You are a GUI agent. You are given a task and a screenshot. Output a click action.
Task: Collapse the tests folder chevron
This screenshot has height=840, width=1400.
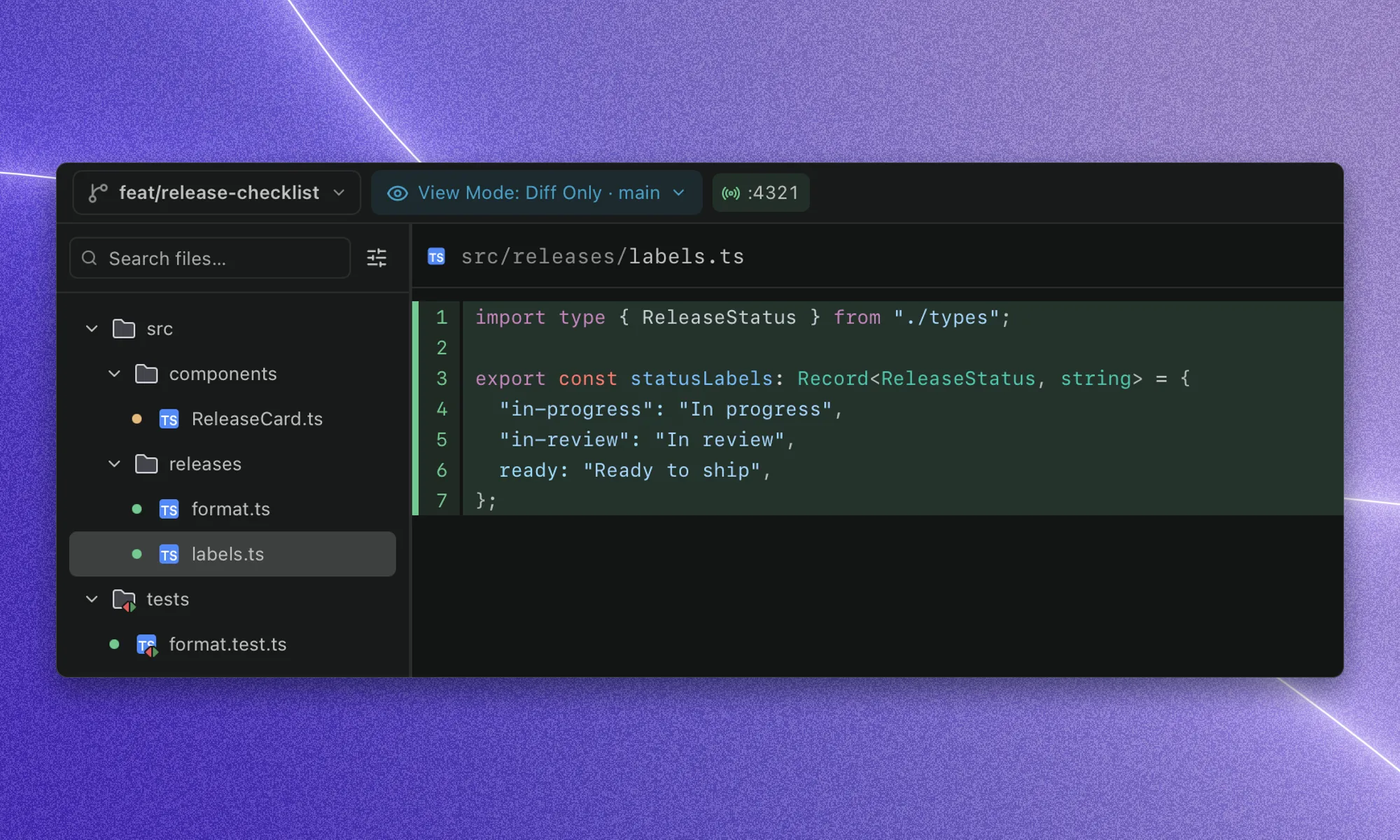point(92,599)
